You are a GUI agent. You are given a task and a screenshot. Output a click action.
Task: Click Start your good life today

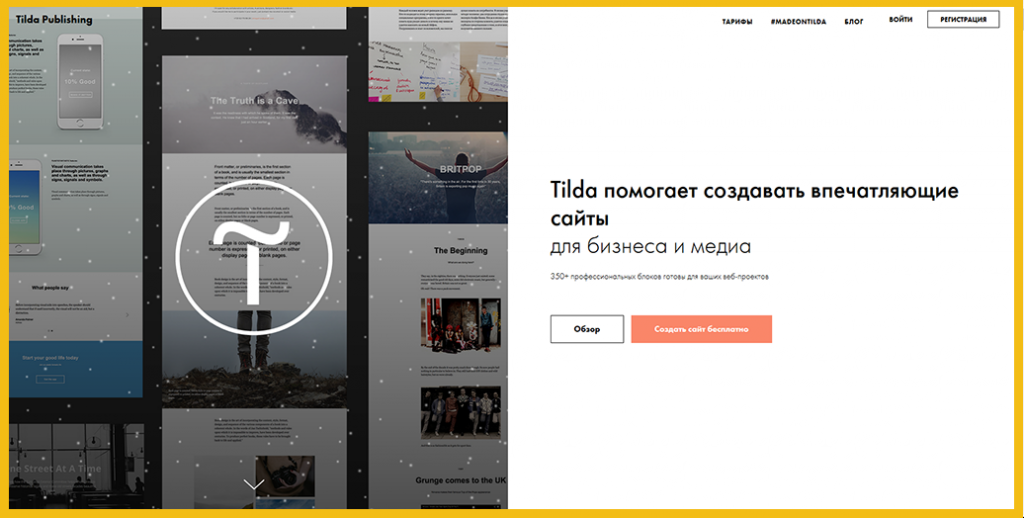[50, 358]
